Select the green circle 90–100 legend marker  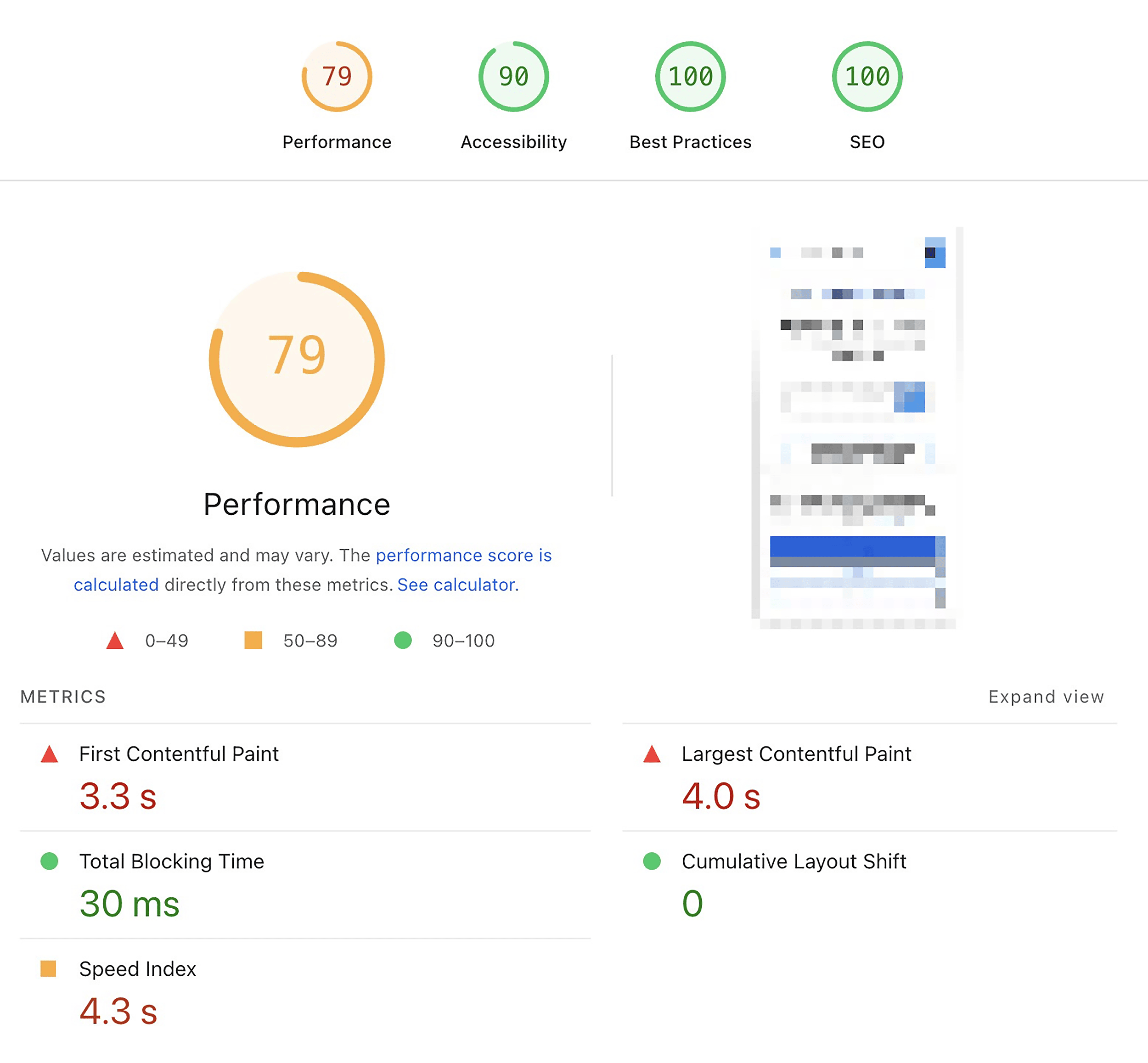point(403,640)
